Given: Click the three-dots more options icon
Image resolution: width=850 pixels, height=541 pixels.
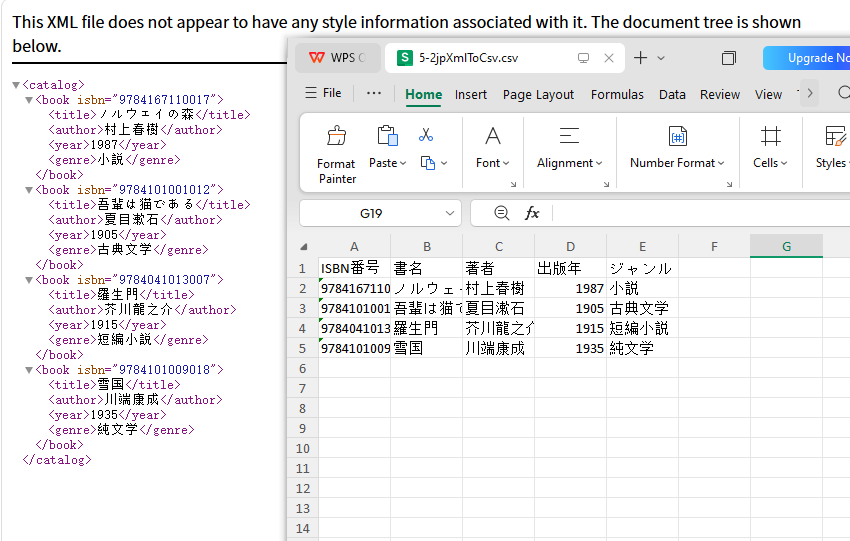Looking at the screenshot, I should pyautogui.click(x=374, y=93).
